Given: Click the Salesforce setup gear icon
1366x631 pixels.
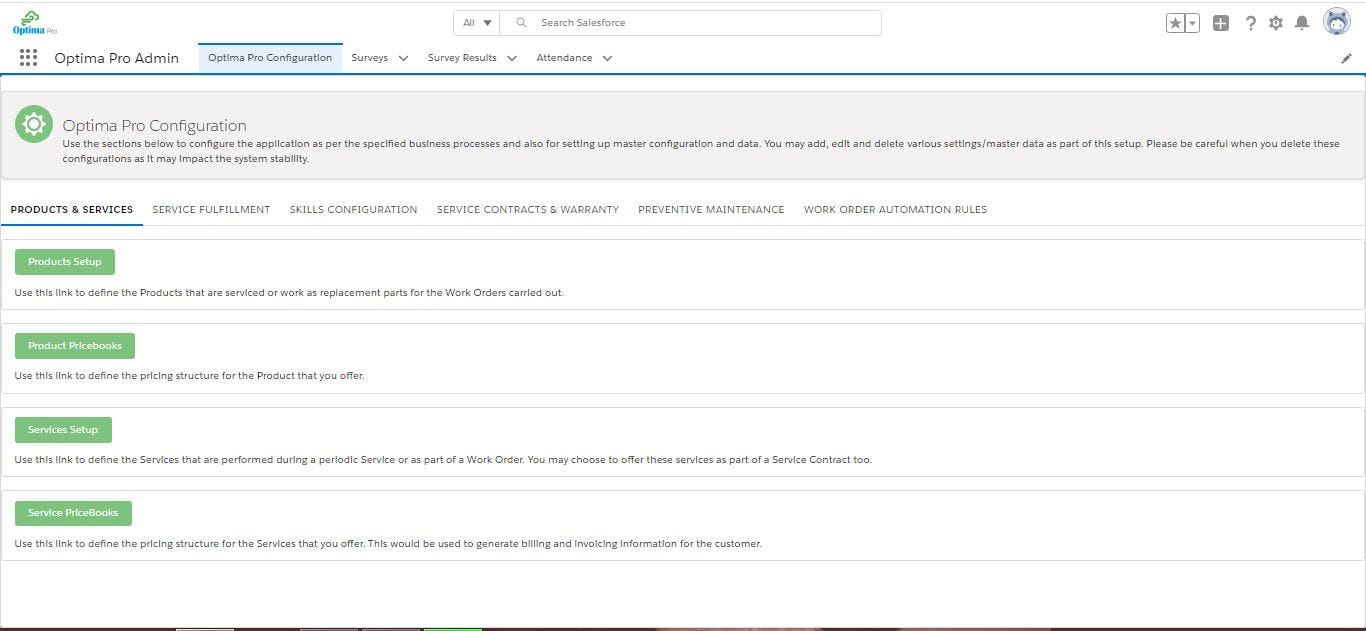Looking at the screenshot, I should (x=1276, y=22).
